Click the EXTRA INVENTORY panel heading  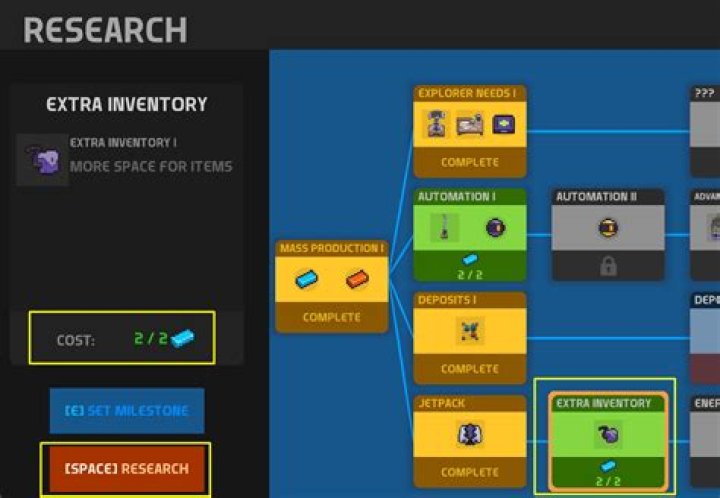click(127, 105)
